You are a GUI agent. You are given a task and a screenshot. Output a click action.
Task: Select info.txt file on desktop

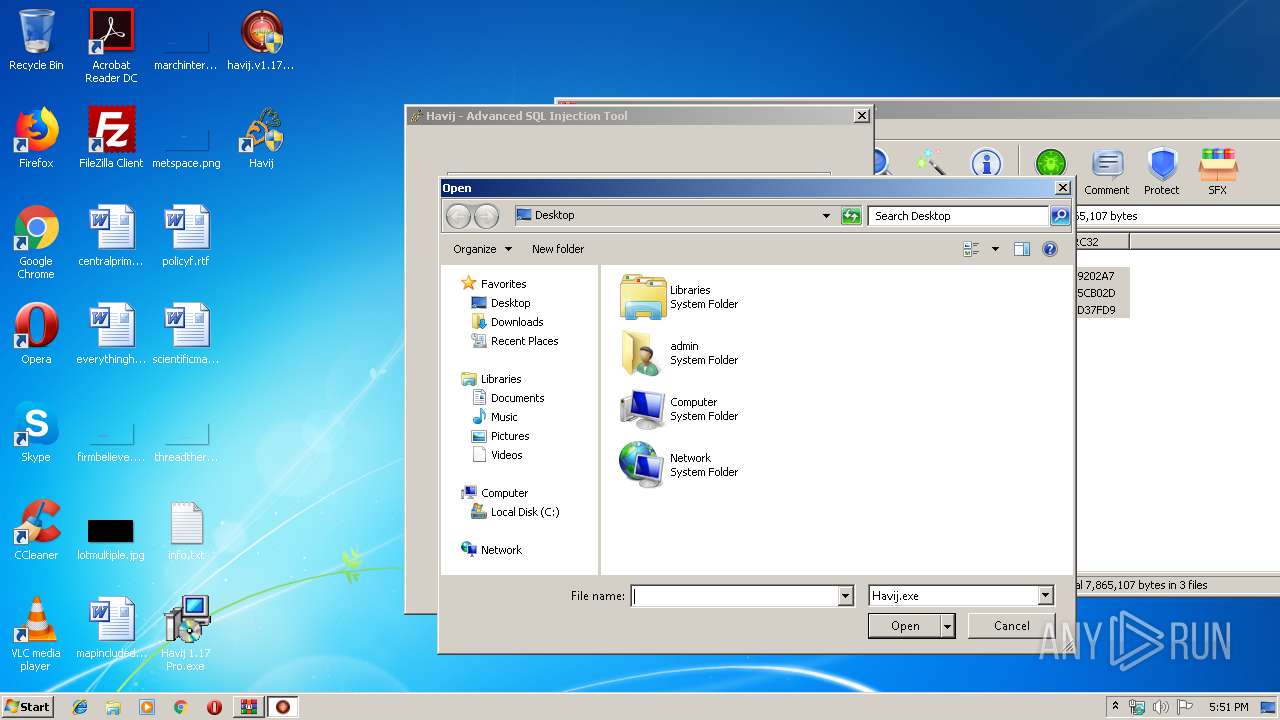[186, 530]
